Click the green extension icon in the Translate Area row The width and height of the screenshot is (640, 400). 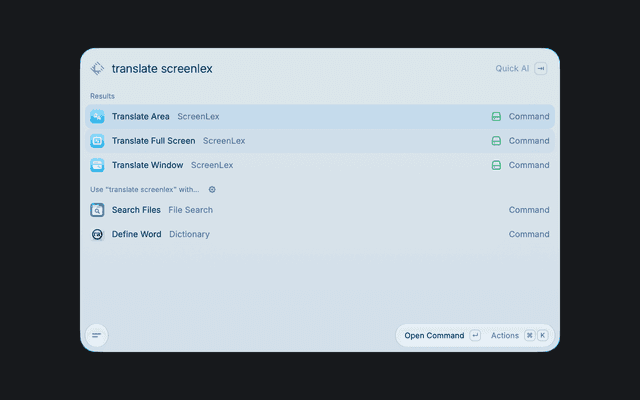pyautogui.click(x=496, y=116)
